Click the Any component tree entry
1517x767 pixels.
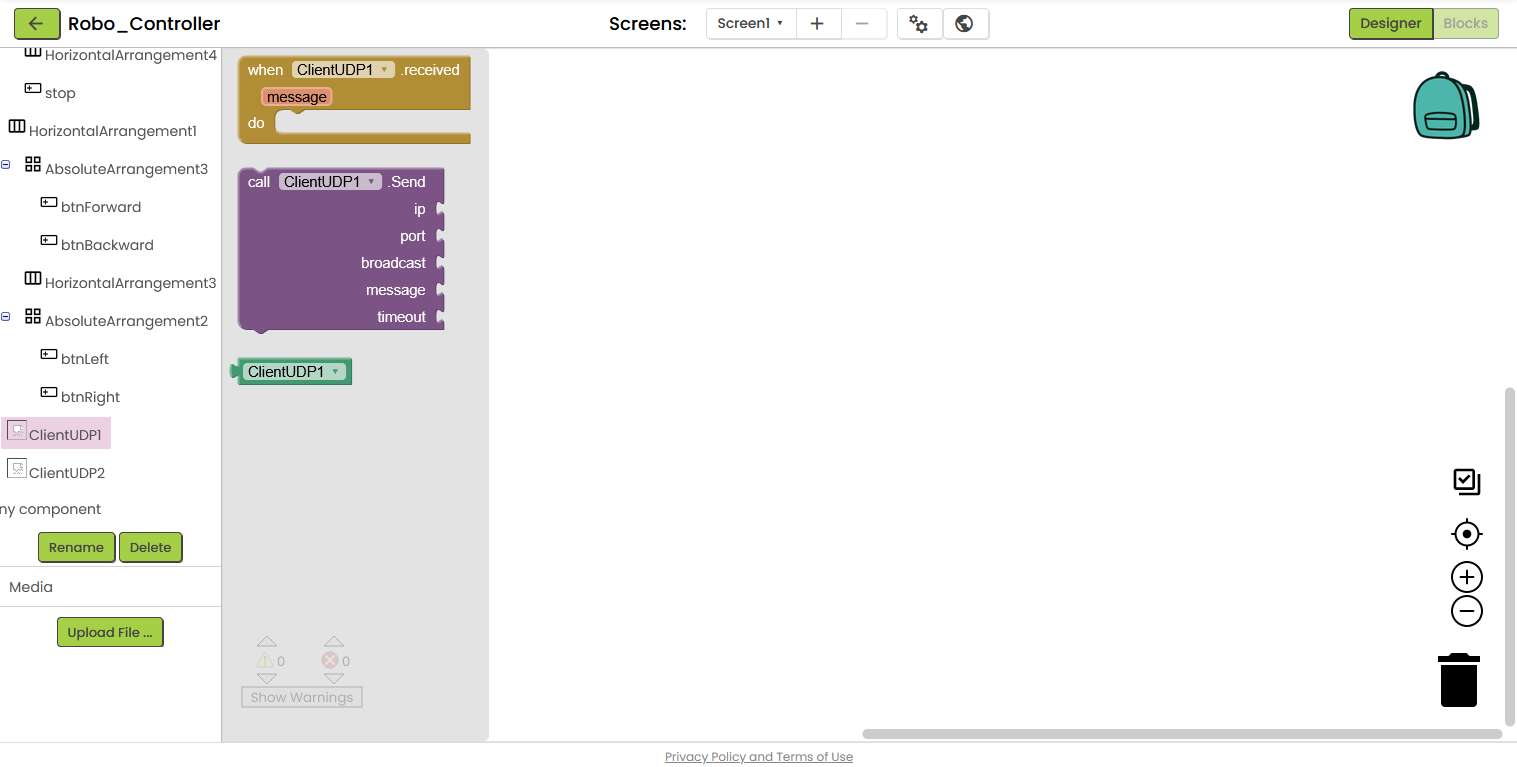point(50,510)
